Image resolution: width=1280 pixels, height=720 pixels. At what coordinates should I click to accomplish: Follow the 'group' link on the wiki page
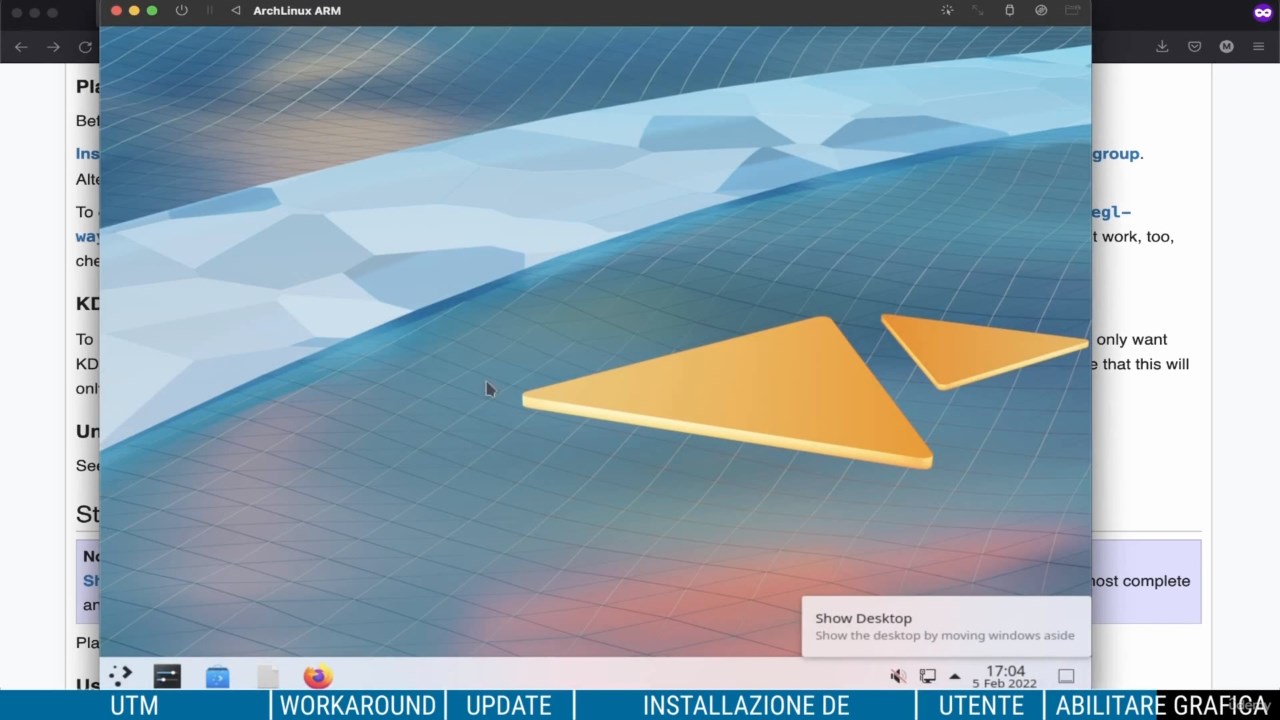click(x=1115, y=153)
